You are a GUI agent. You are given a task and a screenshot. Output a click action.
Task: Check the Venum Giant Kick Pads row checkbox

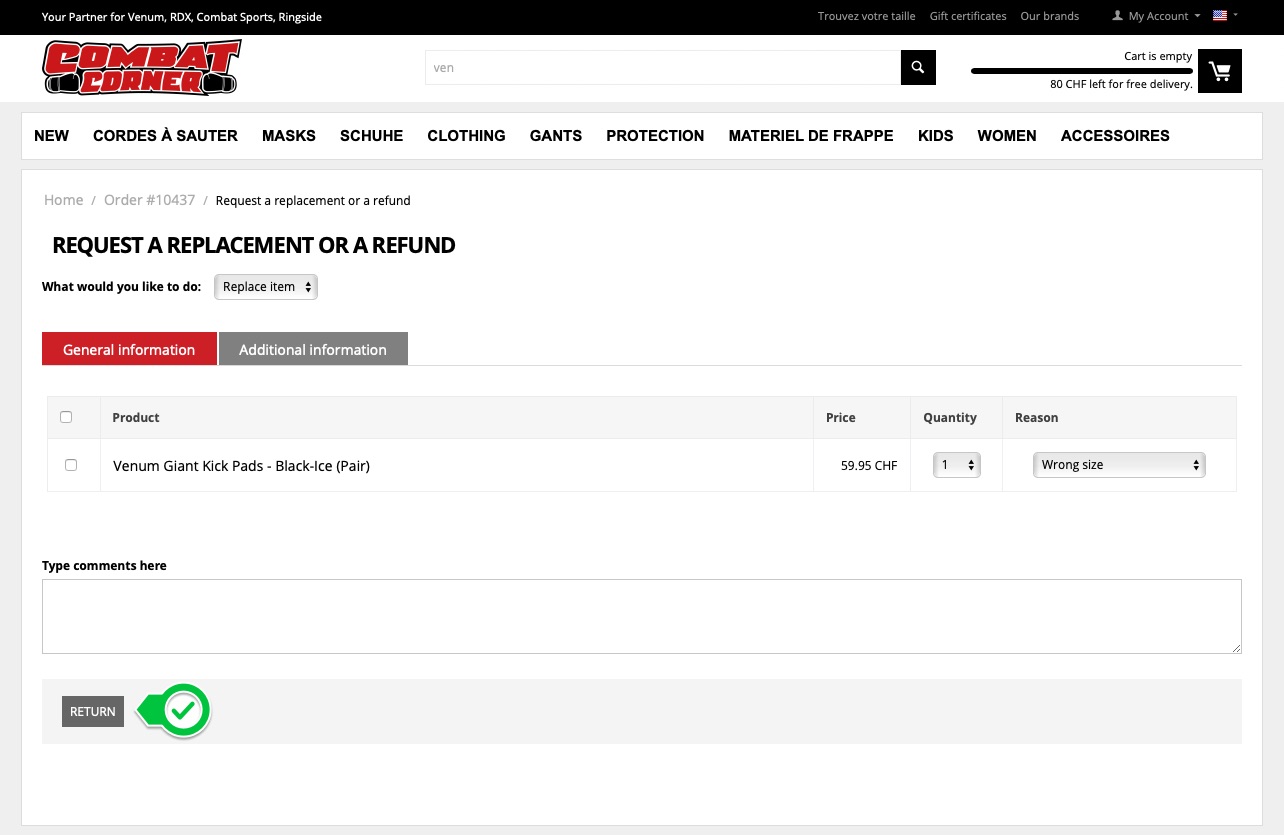click(x=71, y=465)
